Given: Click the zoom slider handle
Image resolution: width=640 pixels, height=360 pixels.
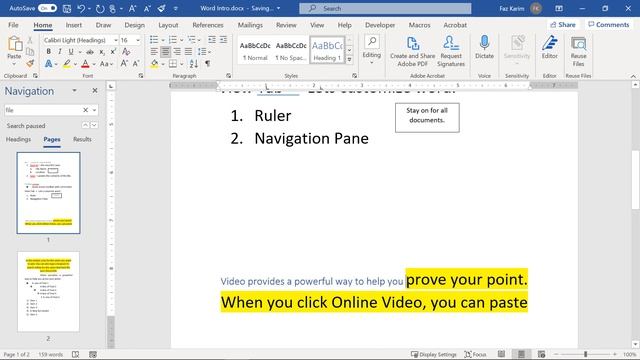Looking at the screenshot, I should coord(585,354).
